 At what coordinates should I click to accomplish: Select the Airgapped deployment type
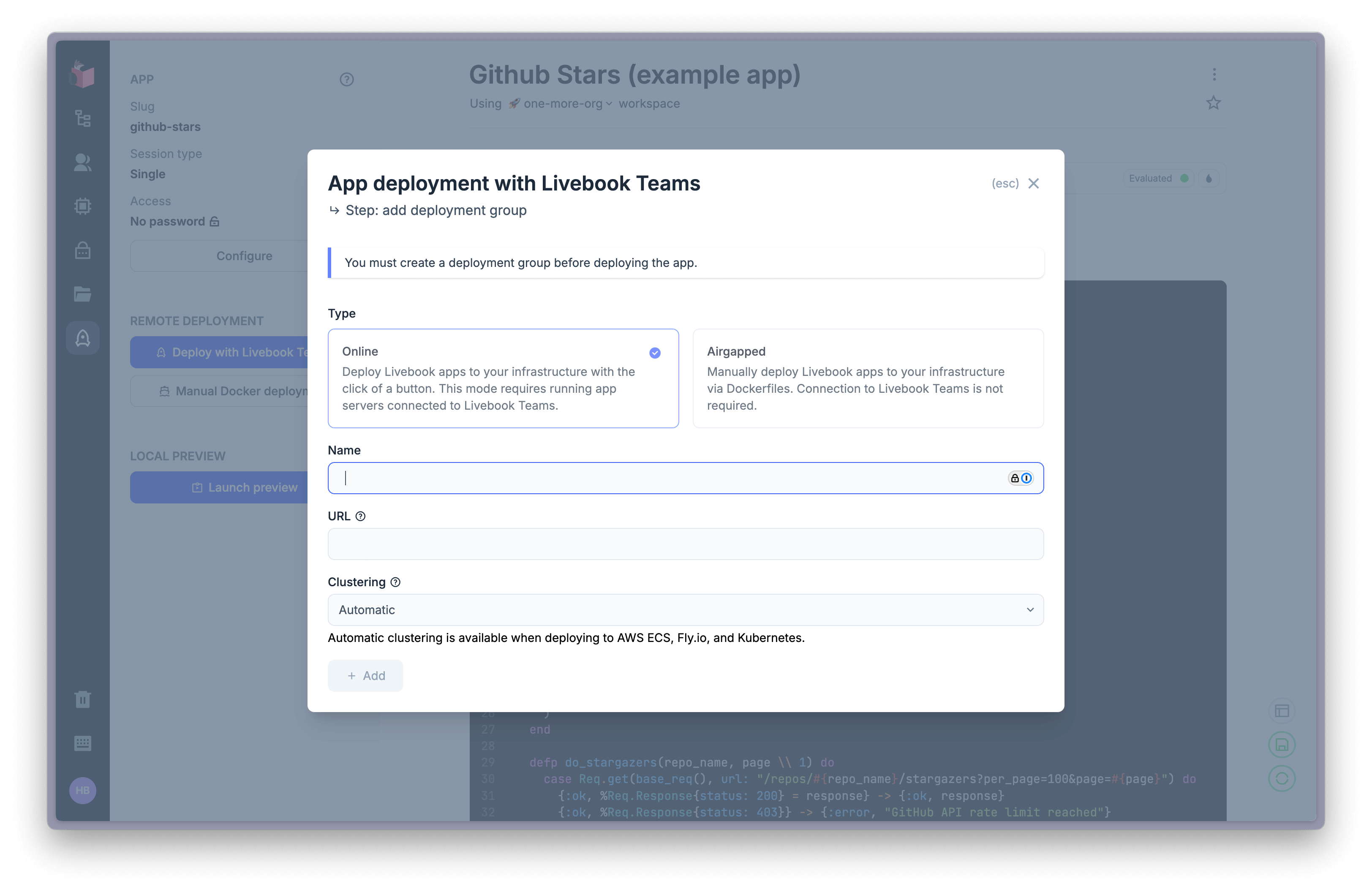point(868,378)
